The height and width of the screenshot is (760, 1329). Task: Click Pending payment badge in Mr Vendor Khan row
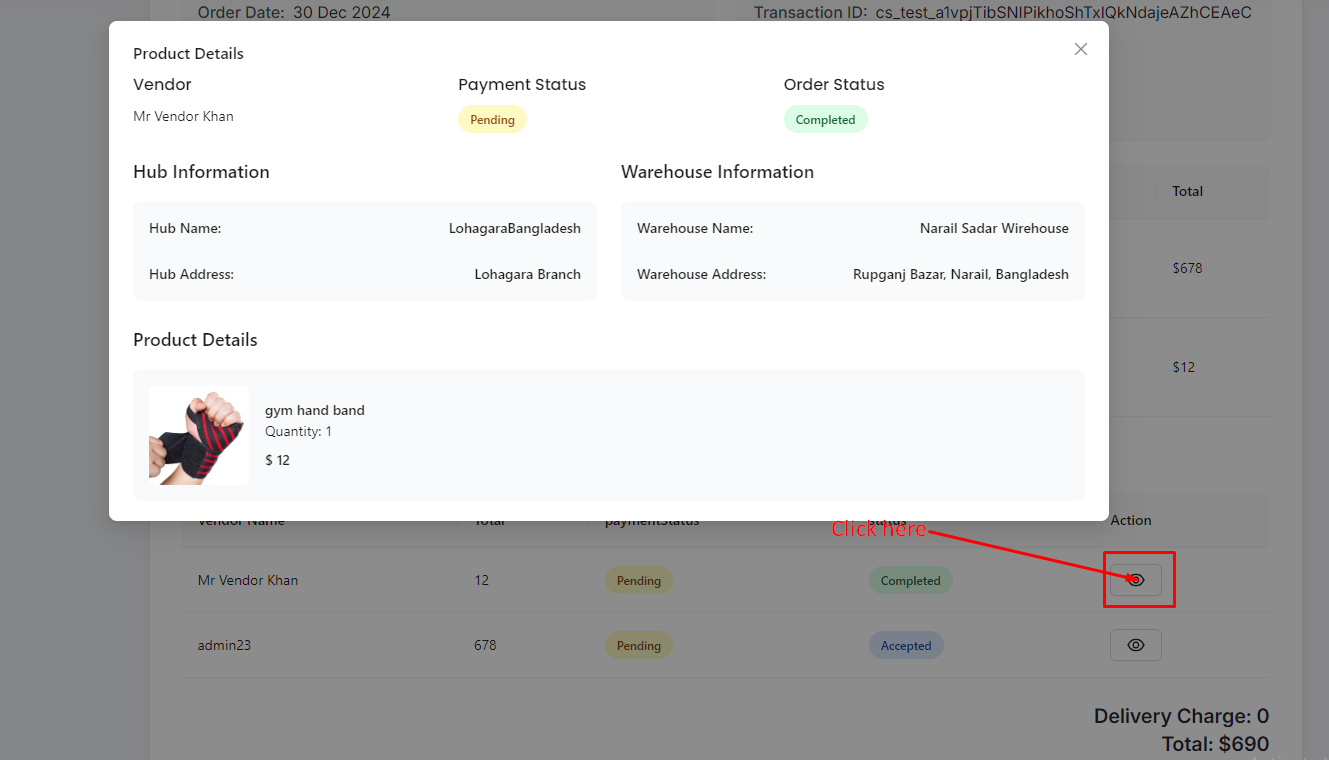638,581
